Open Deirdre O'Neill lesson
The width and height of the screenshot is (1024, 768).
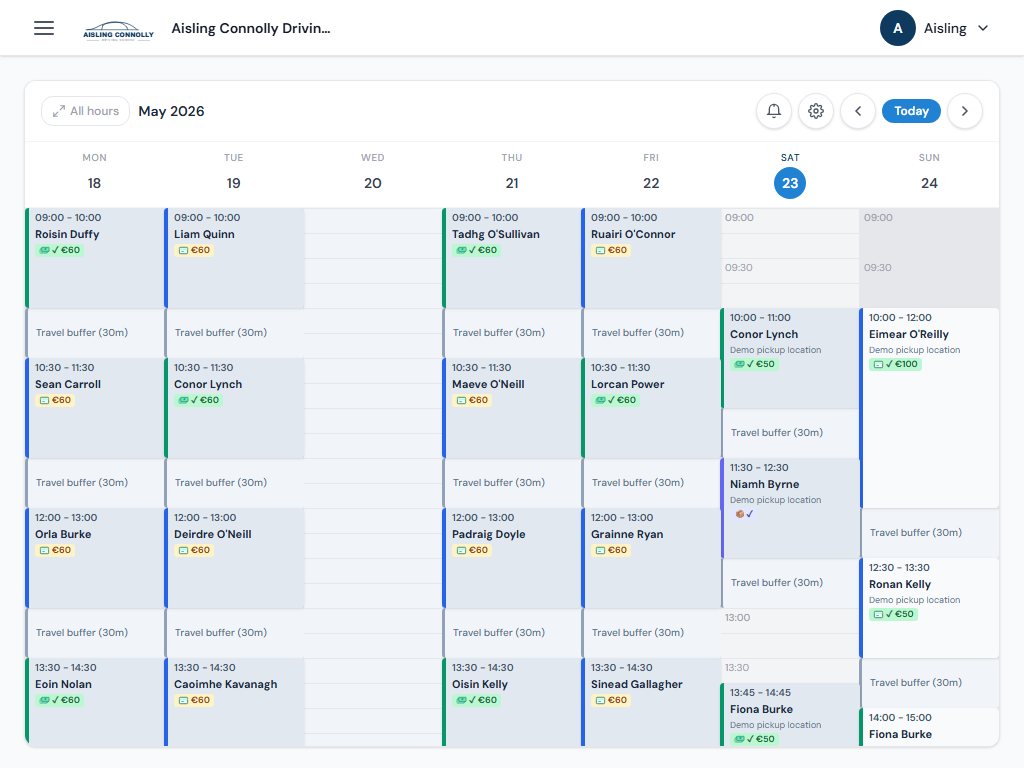(x=234, y=558)
